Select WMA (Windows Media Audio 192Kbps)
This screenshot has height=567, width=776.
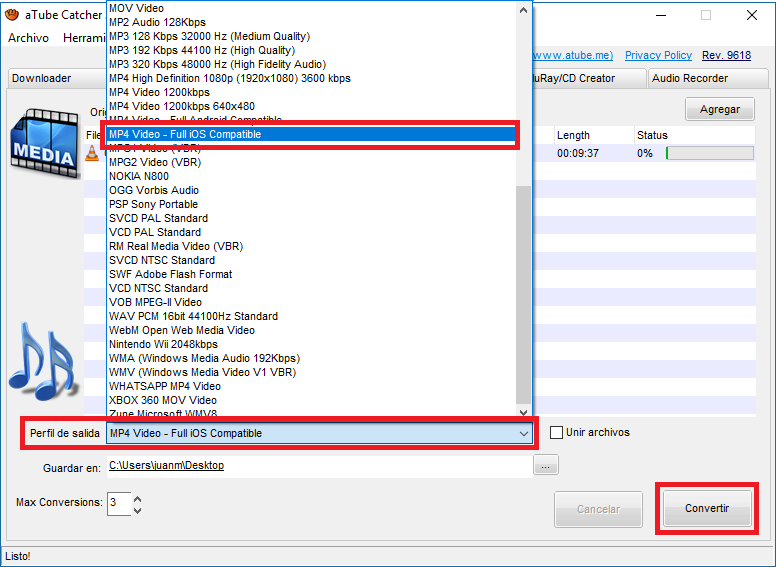(x=311, y=358)
